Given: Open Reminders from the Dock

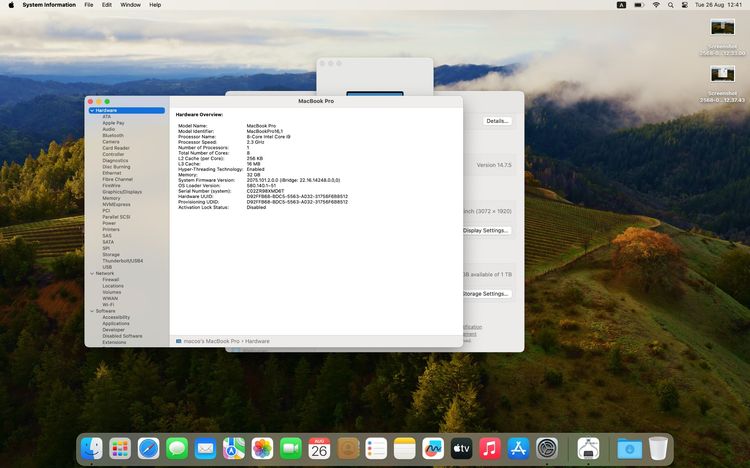Looking at the screenshot, I should click(376, 449).
